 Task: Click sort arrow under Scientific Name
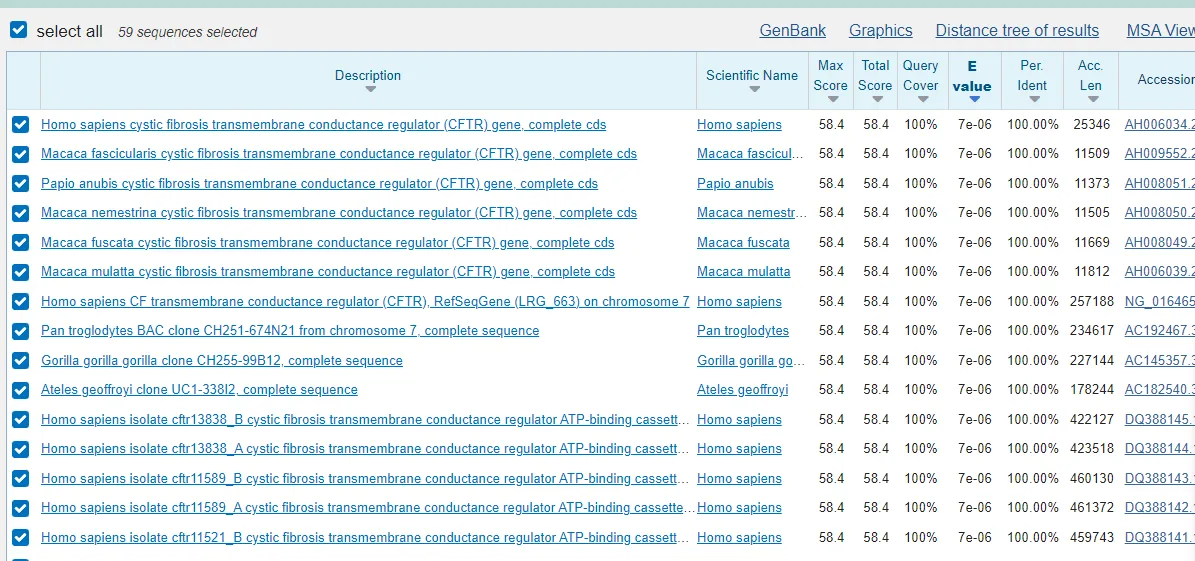coord(754,90)
